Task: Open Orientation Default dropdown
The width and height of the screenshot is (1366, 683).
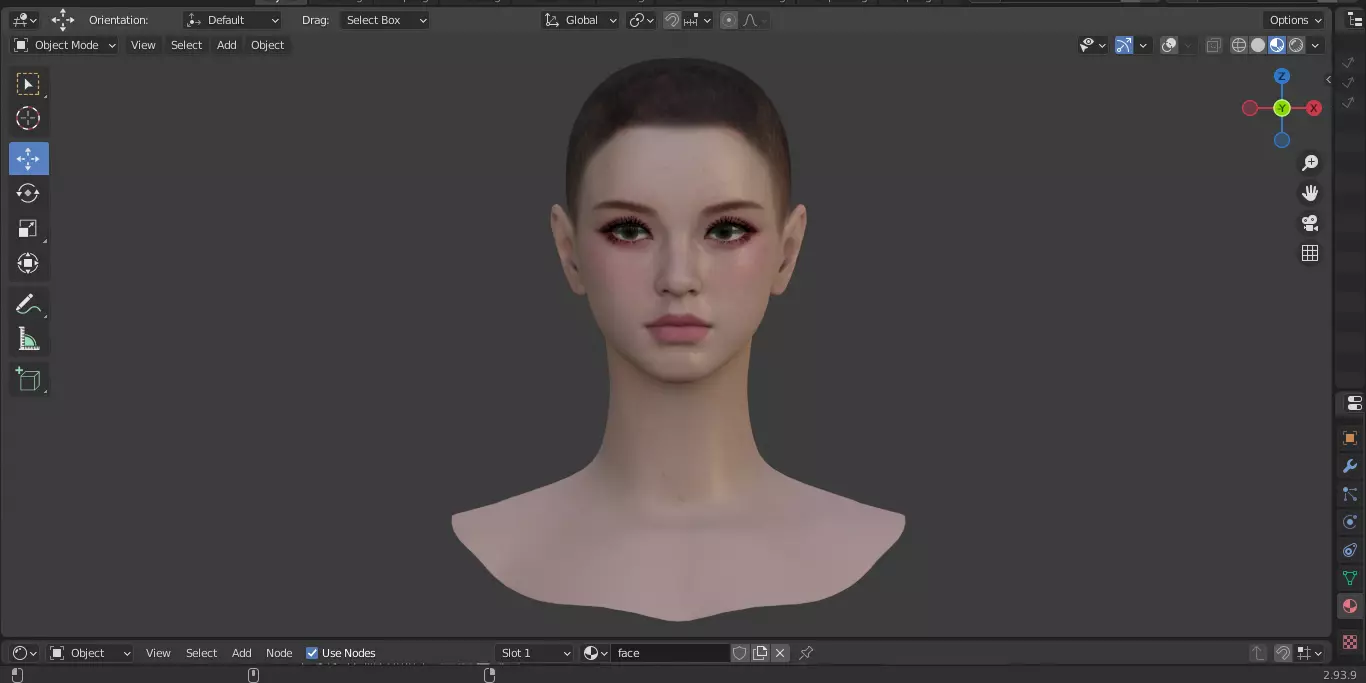Action: coord(233,20)
